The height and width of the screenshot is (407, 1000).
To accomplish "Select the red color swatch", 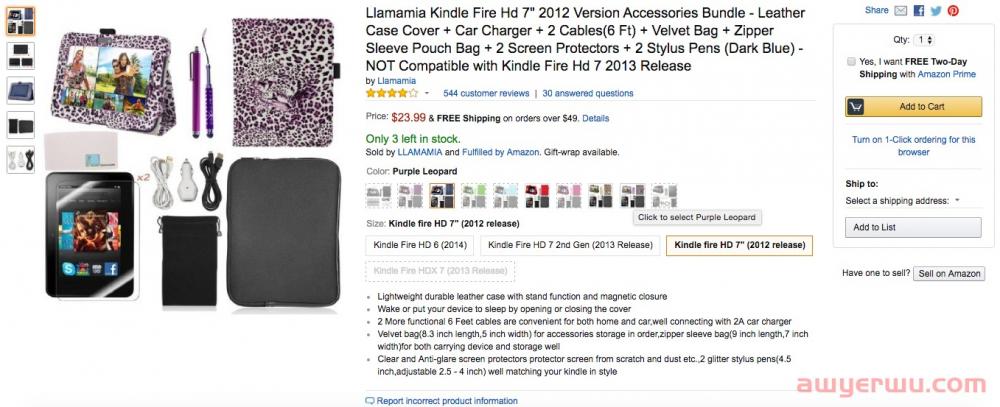I will (536, 195).
